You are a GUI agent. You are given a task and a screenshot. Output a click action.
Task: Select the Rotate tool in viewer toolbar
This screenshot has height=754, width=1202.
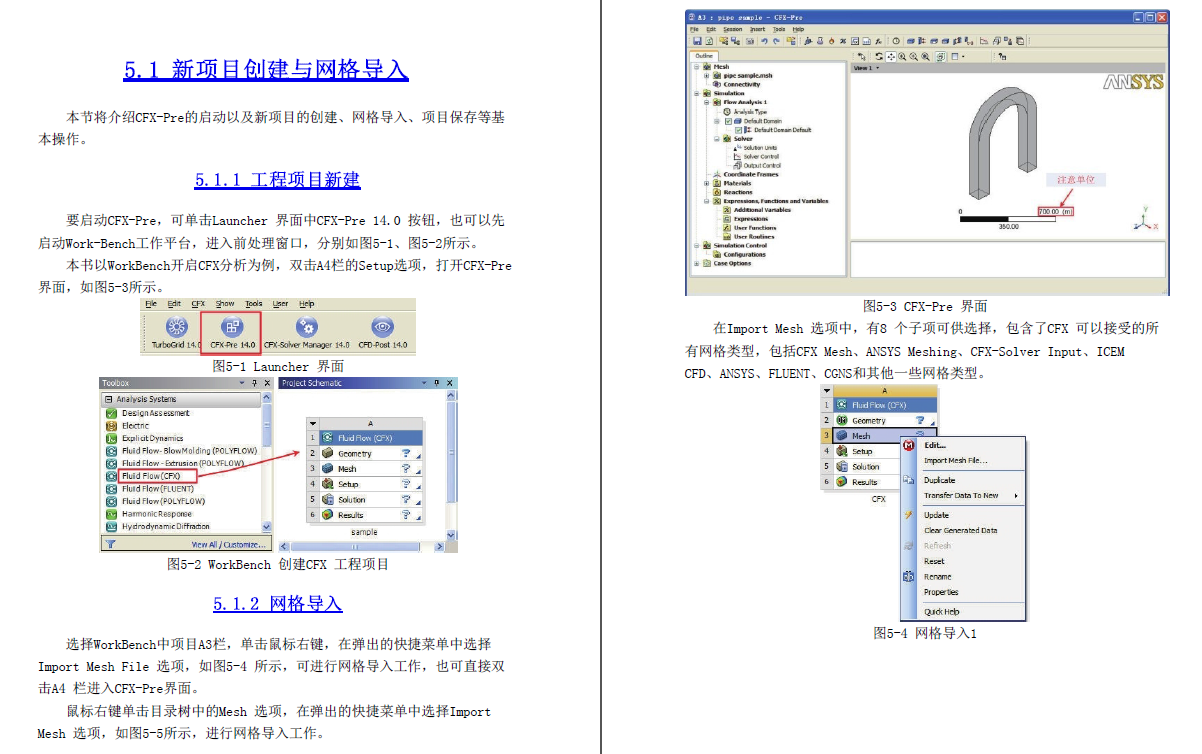click(x=878, y=57)
